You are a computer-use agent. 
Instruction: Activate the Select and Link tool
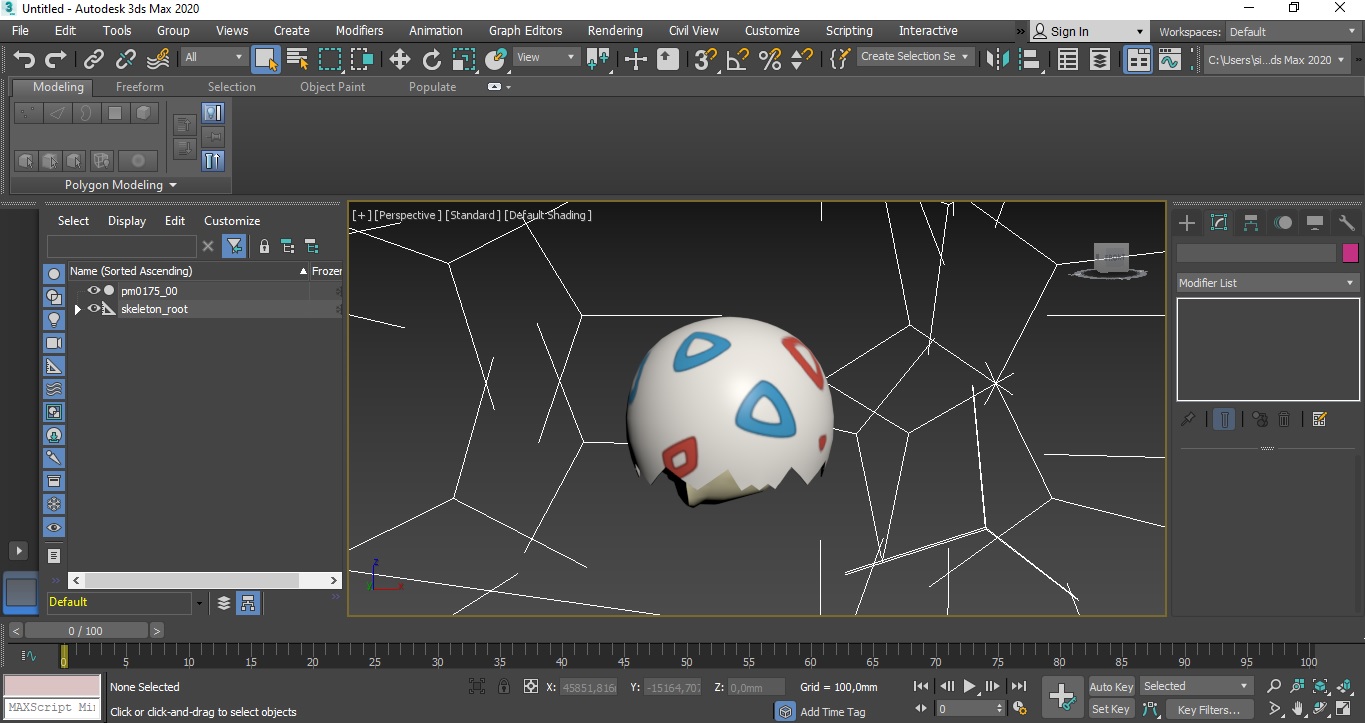tap(94, 59)
